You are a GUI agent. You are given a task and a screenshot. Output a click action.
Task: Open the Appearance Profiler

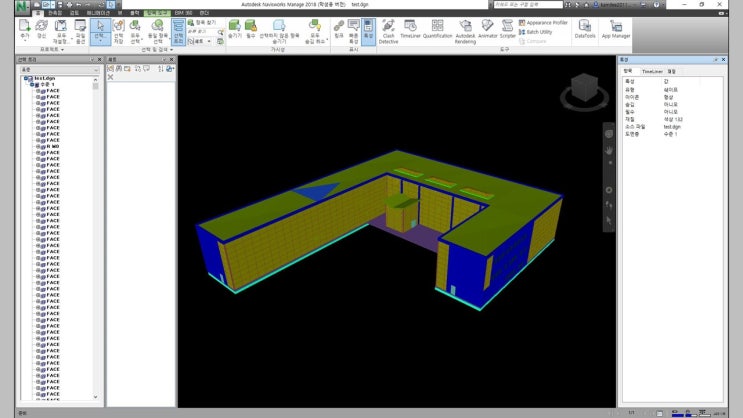click(x=543, y=23)
